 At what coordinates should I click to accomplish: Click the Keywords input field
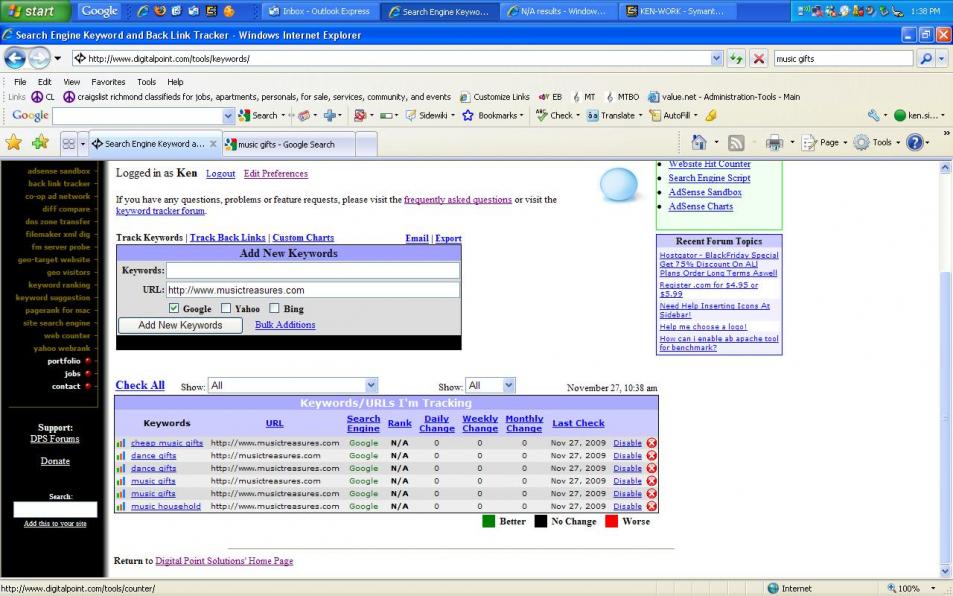(312, 270)
